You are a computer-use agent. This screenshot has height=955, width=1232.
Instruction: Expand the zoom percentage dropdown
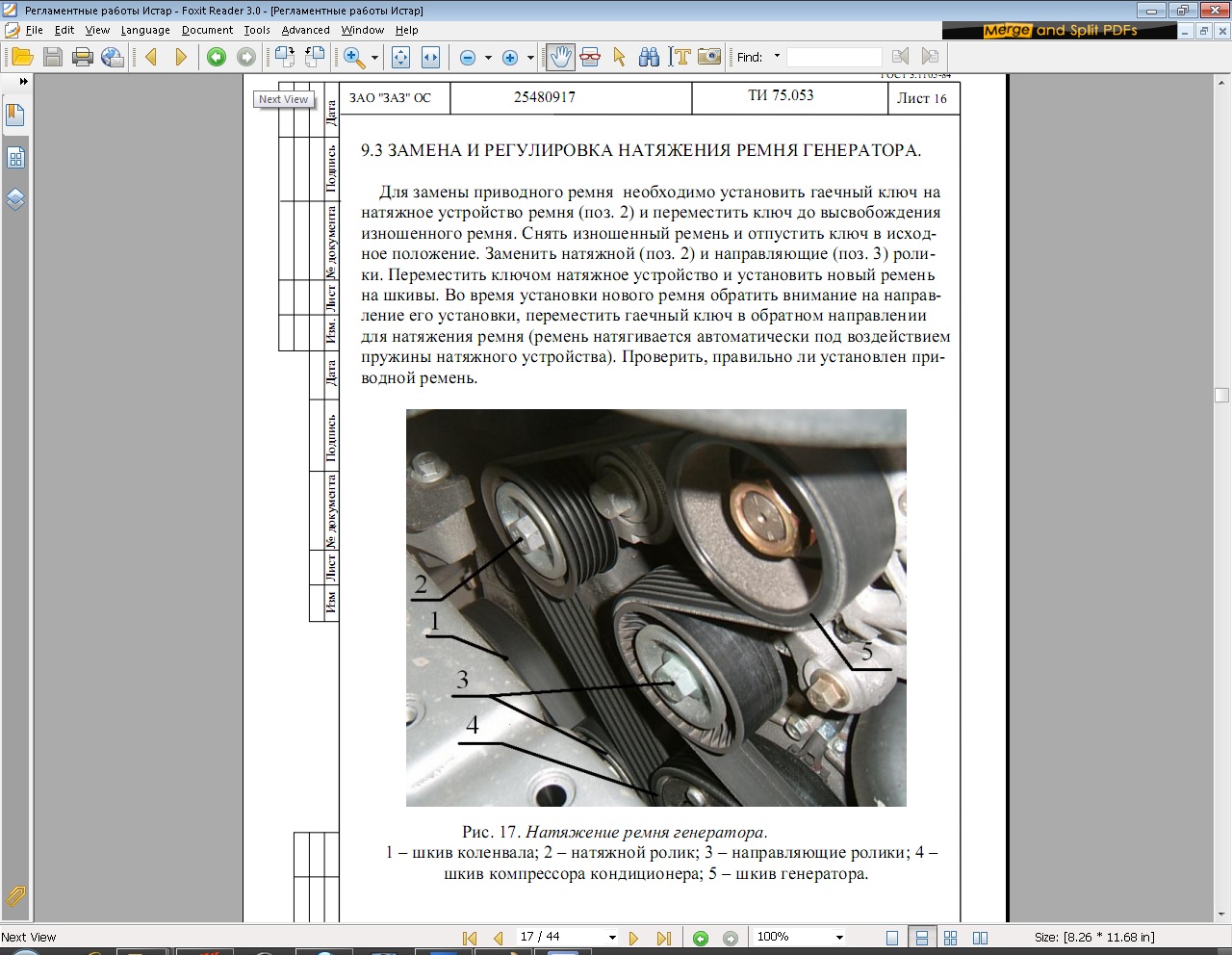coord(839,938)
